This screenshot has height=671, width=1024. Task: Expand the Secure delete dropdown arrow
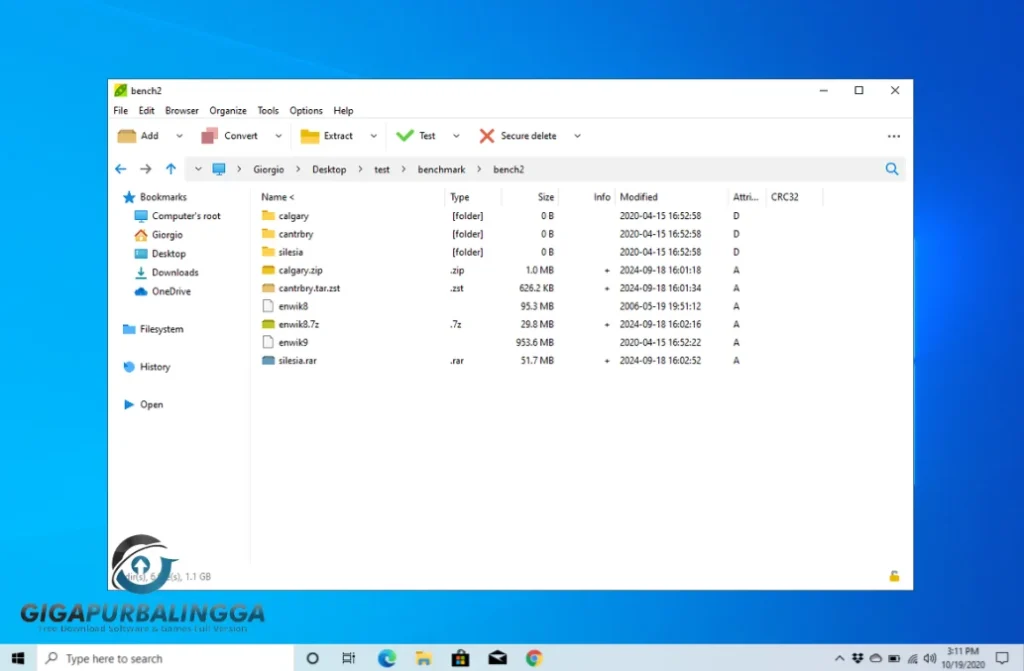[577, 136]
